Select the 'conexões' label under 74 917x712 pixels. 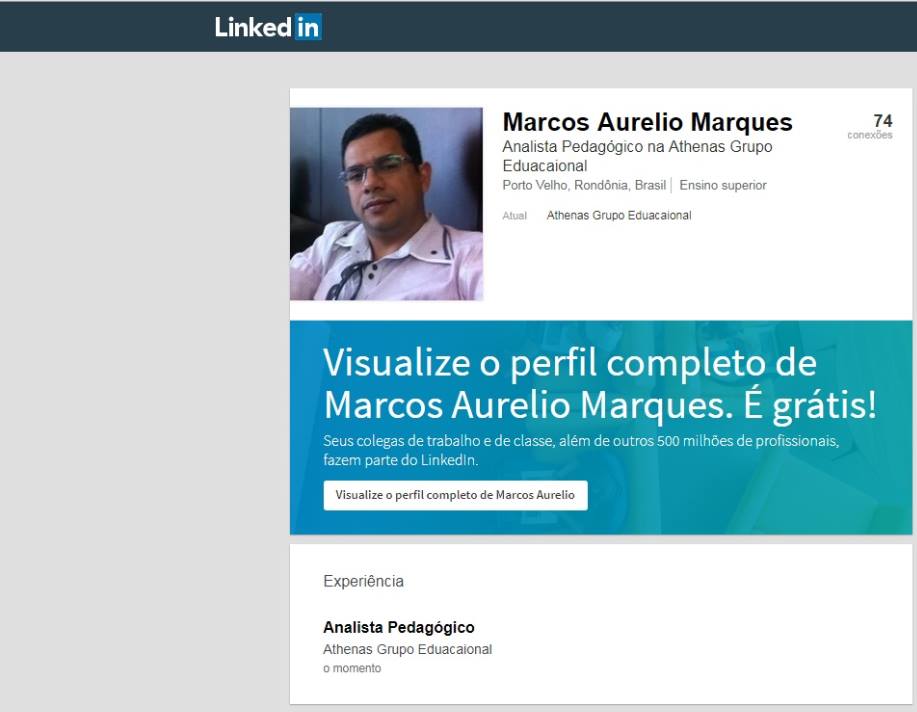tap(870, 135)
